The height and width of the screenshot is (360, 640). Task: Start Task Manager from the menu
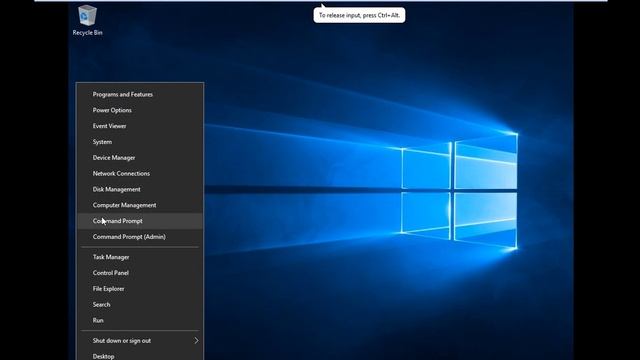coord(140,257)
